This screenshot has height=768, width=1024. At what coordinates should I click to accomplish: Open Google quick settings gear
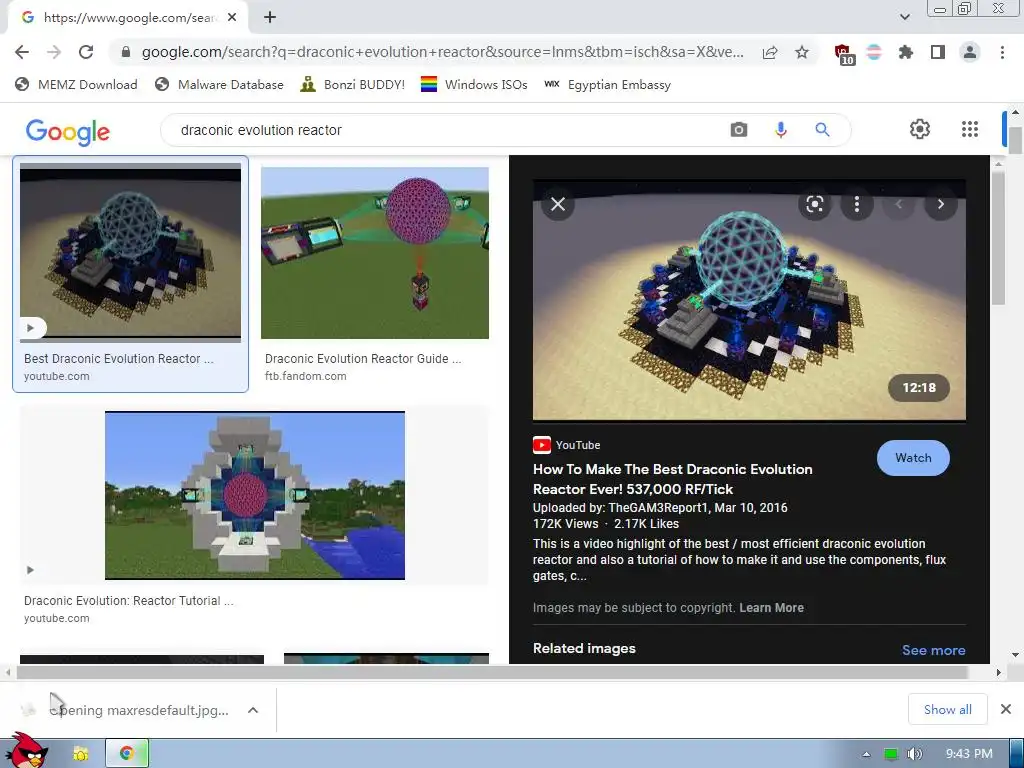point(920,129)
